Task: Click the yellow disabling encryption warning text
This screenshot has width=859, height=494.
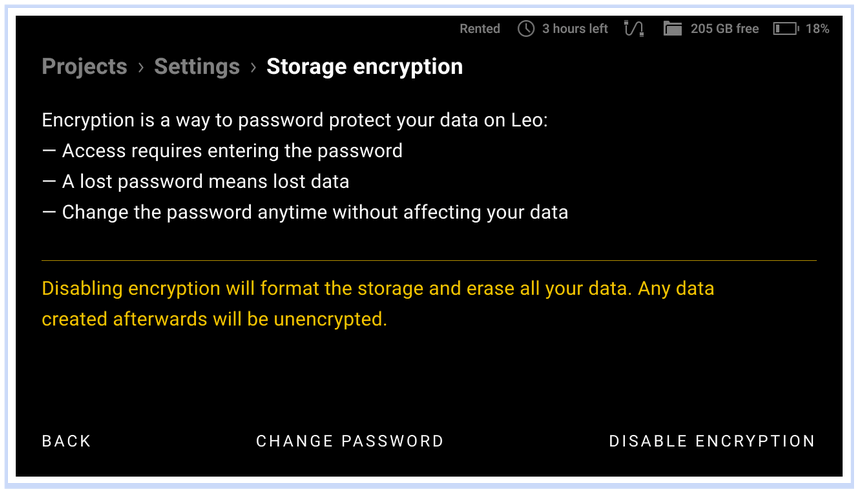Action: tap(378, 304)
